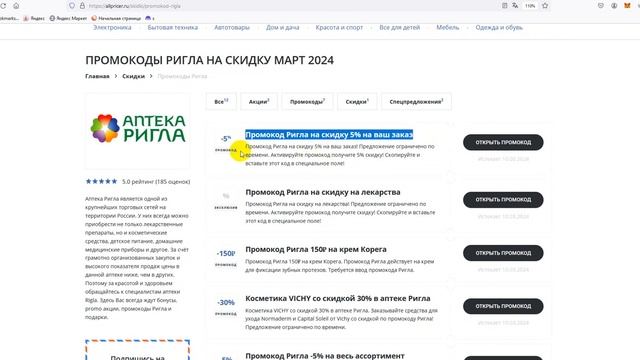Image resolution: width=640 pixels, height=360 pixels.
Task: Go to the Скидки breadcrumb link
Action: click(133, 76)
